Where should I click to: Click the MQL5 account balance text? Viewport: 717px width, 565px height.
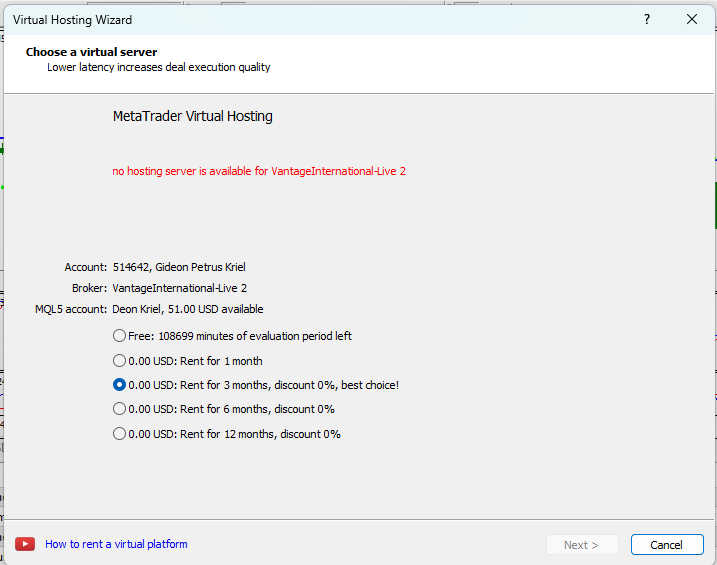215,309
